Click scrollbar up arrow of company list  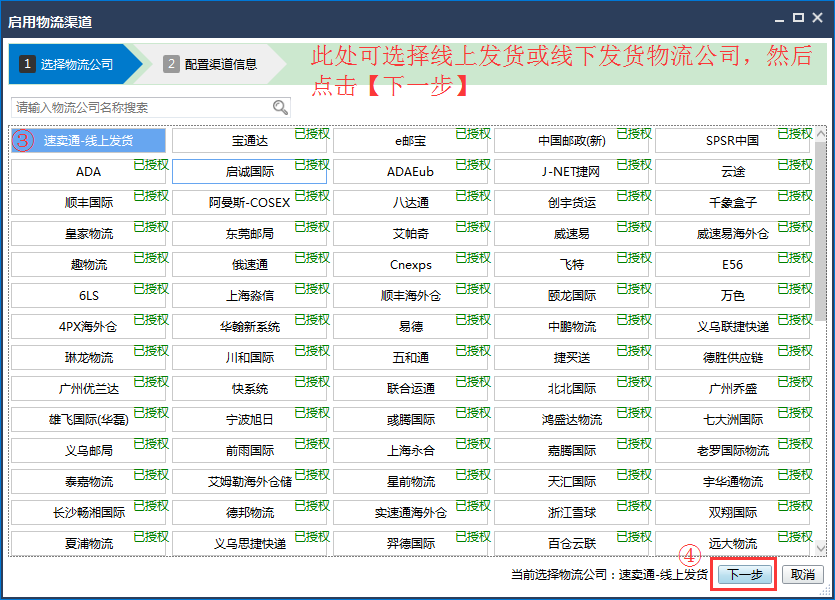821,133
